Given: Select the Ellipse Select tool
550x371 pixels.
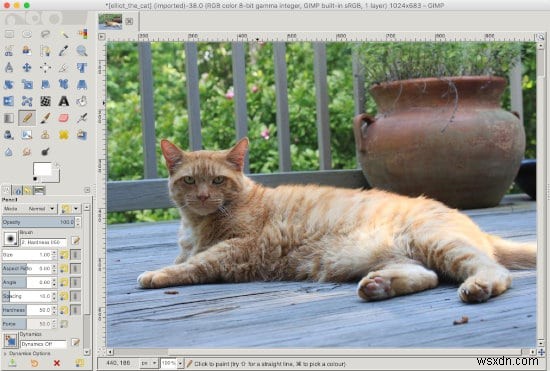Looking at the screenshot, I should [x=27, y=34].
